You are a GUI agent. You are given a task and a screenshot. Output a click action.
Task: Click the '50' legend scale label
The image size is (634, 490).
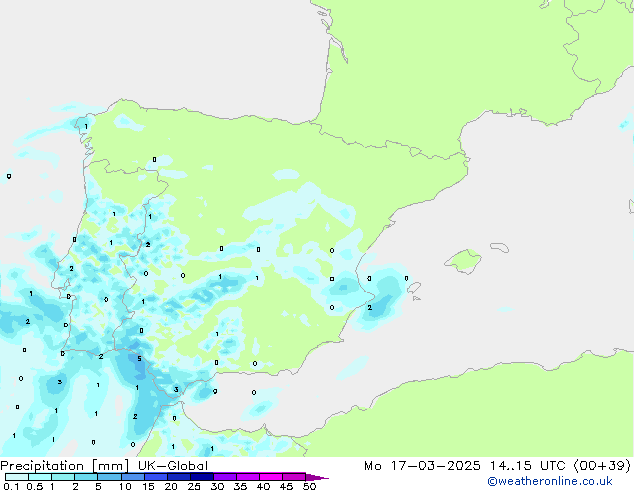click(x=309, y=486)
